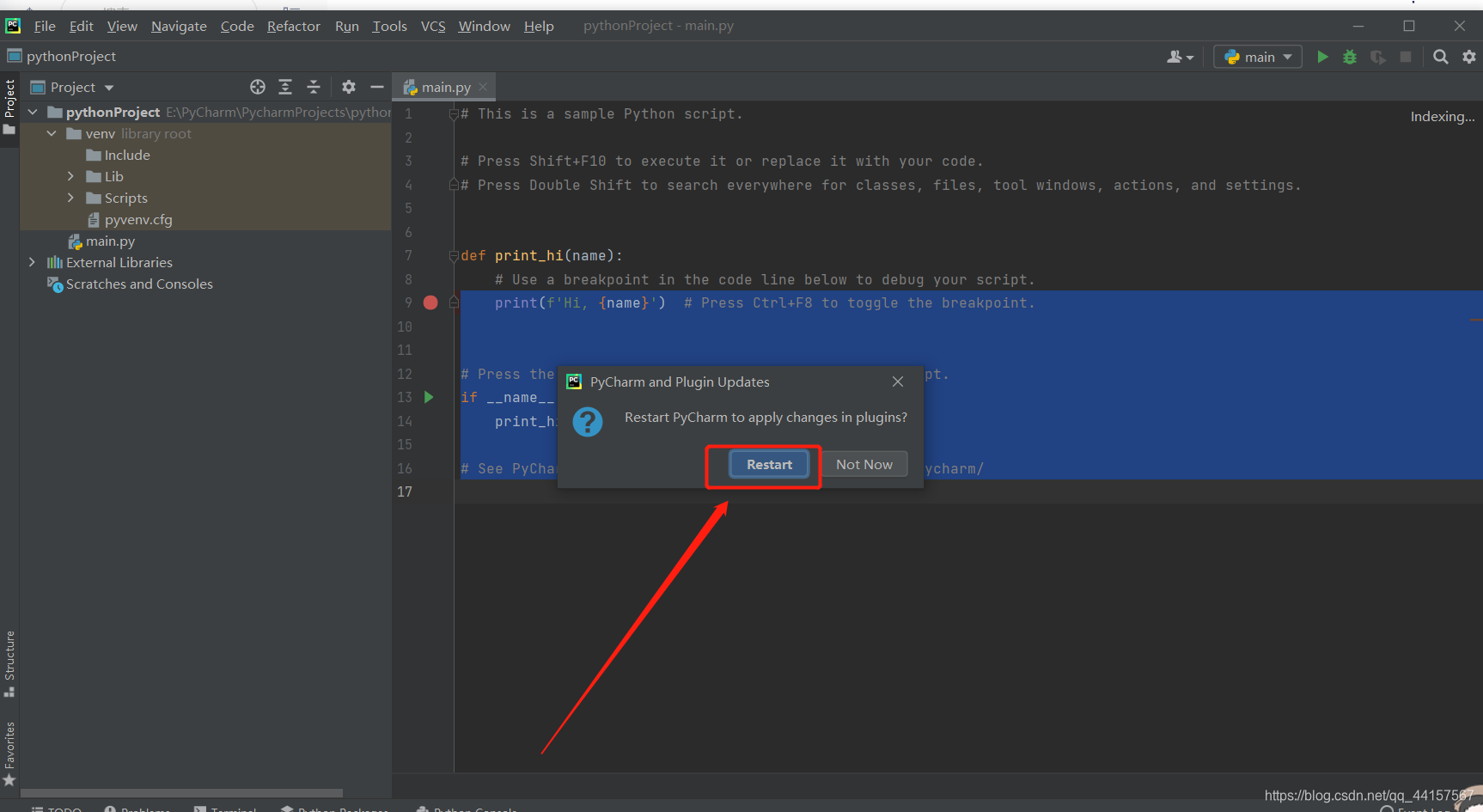1483x812 pixels.
Task: Click the Run with Coverage icon
Action: 1378,57
